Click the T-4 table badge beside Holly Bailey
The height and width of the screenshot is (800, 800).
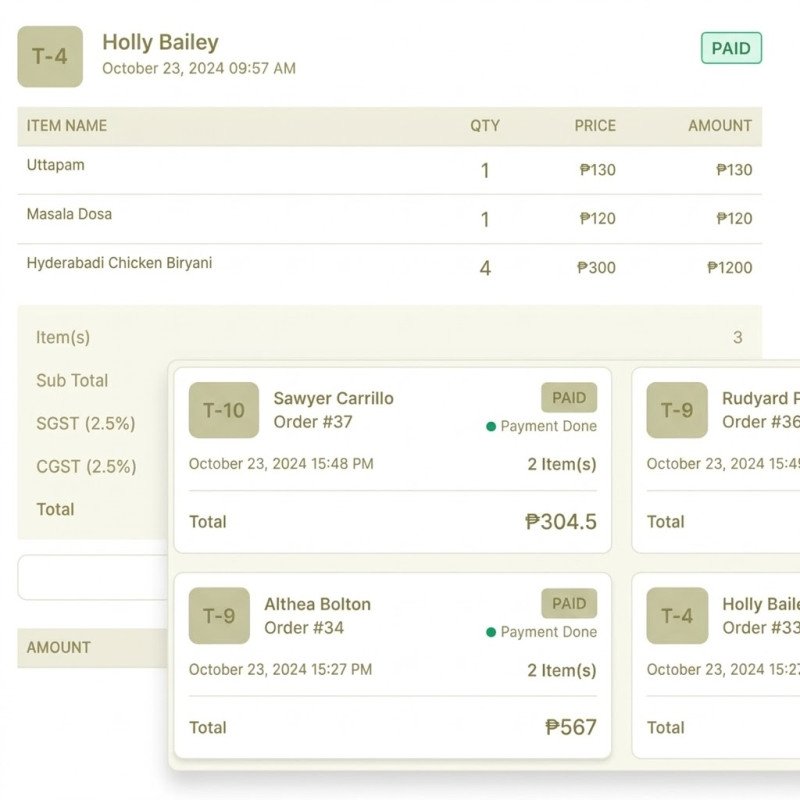tap(50, 57)
